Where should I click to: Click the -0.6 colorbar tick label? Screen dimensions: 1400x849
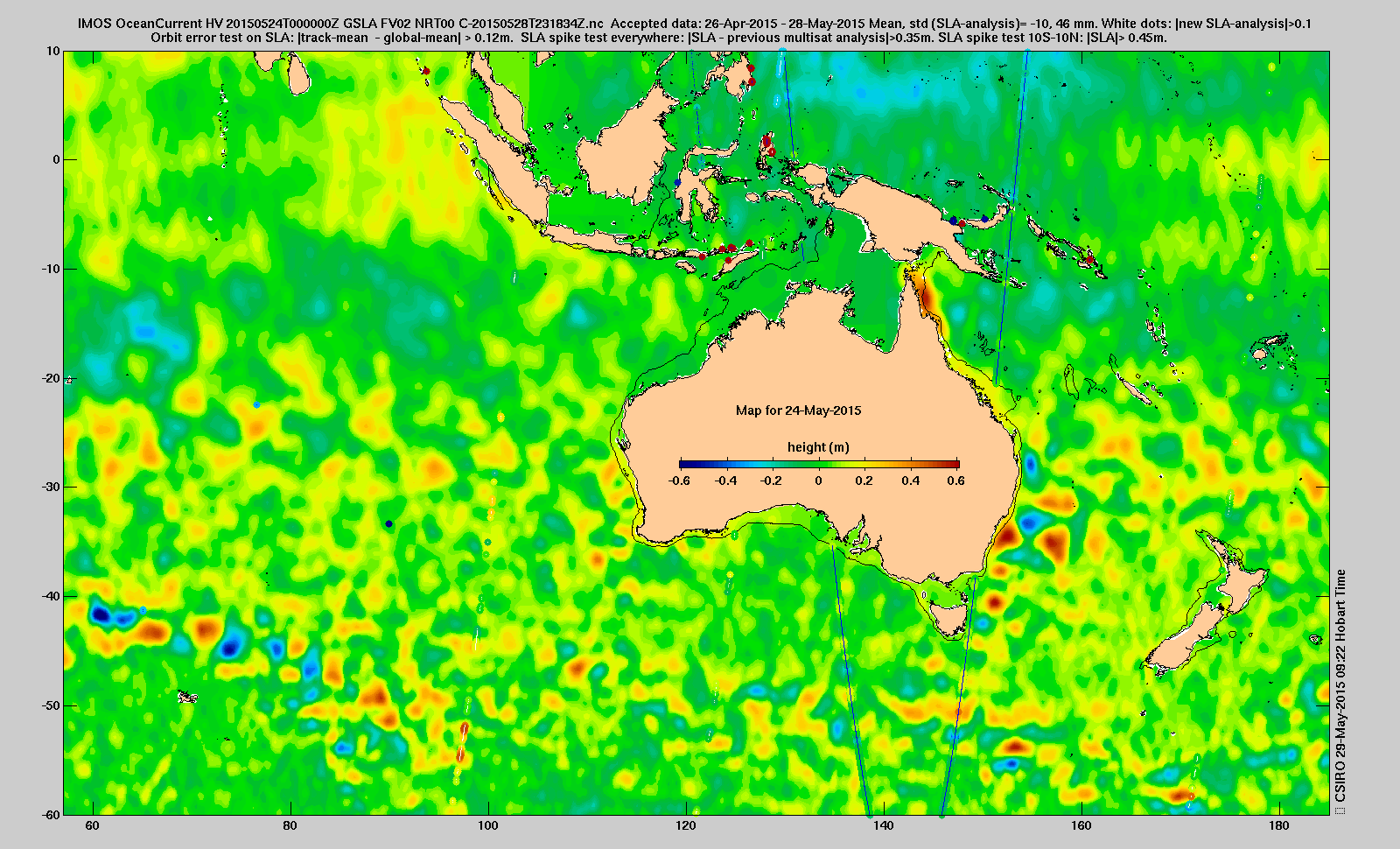tap(679, 481)
